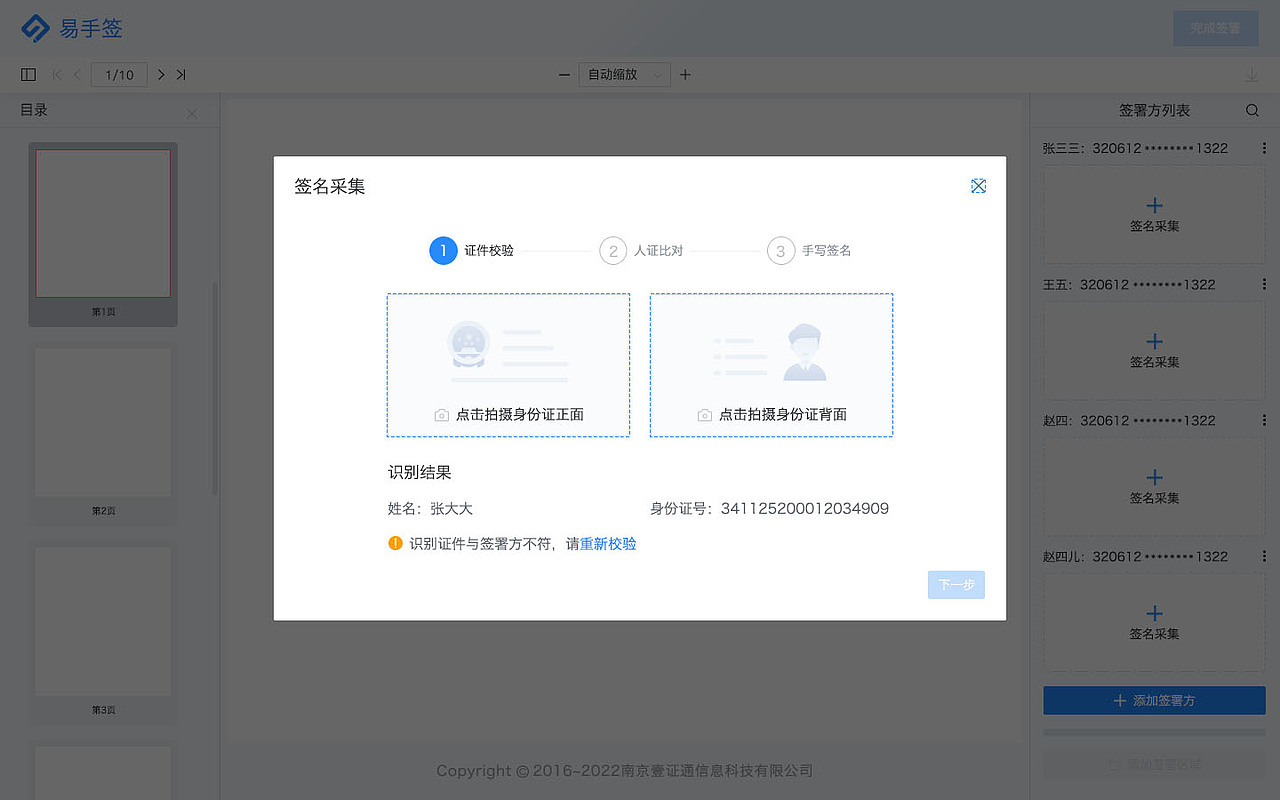Screen dimensions: 1280x800
Task: Click the 易手签 logo icon
Action: coord(38,28)
